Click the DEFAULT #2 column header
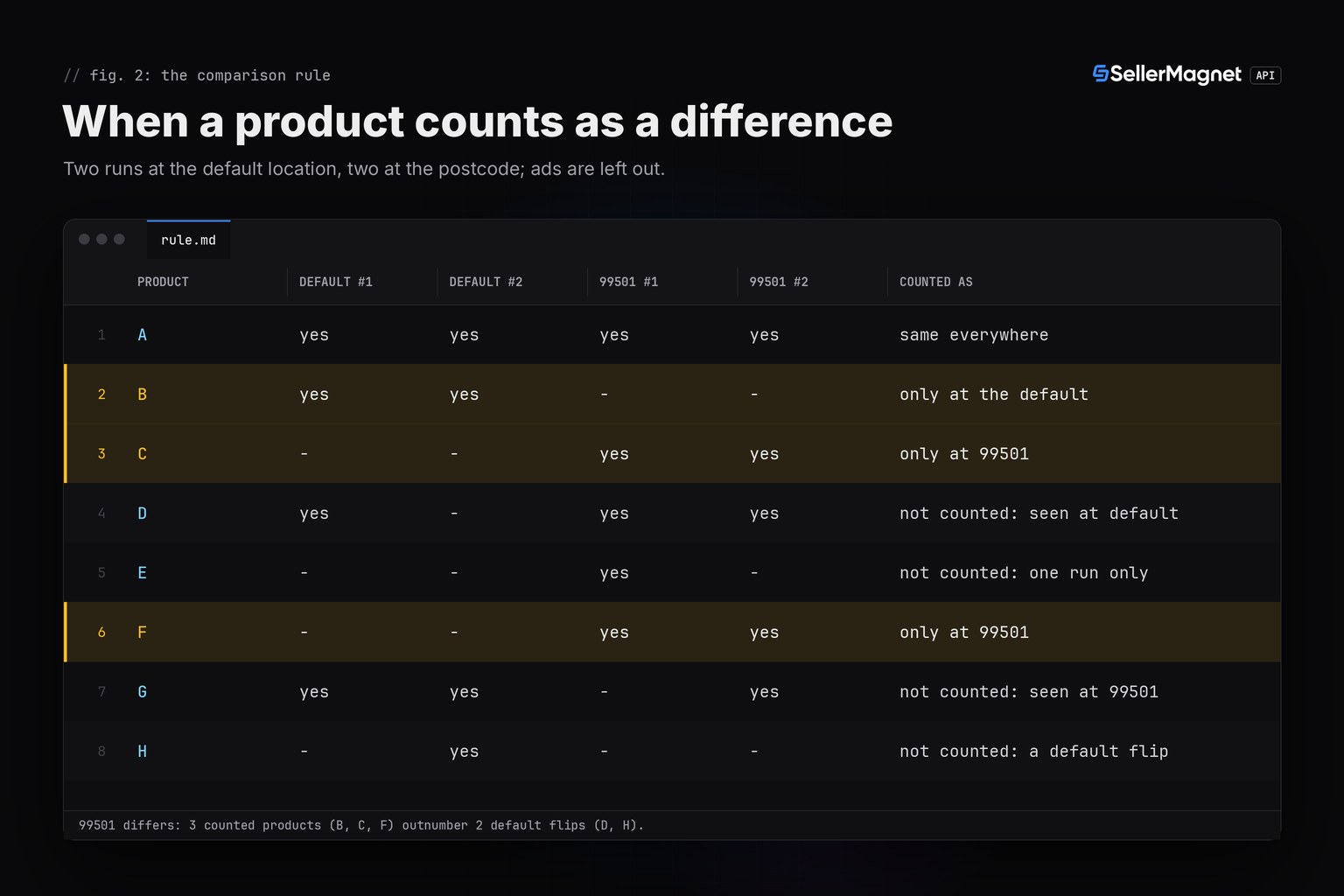Viewport: 1344px width, 896px height. click(486, 282)
